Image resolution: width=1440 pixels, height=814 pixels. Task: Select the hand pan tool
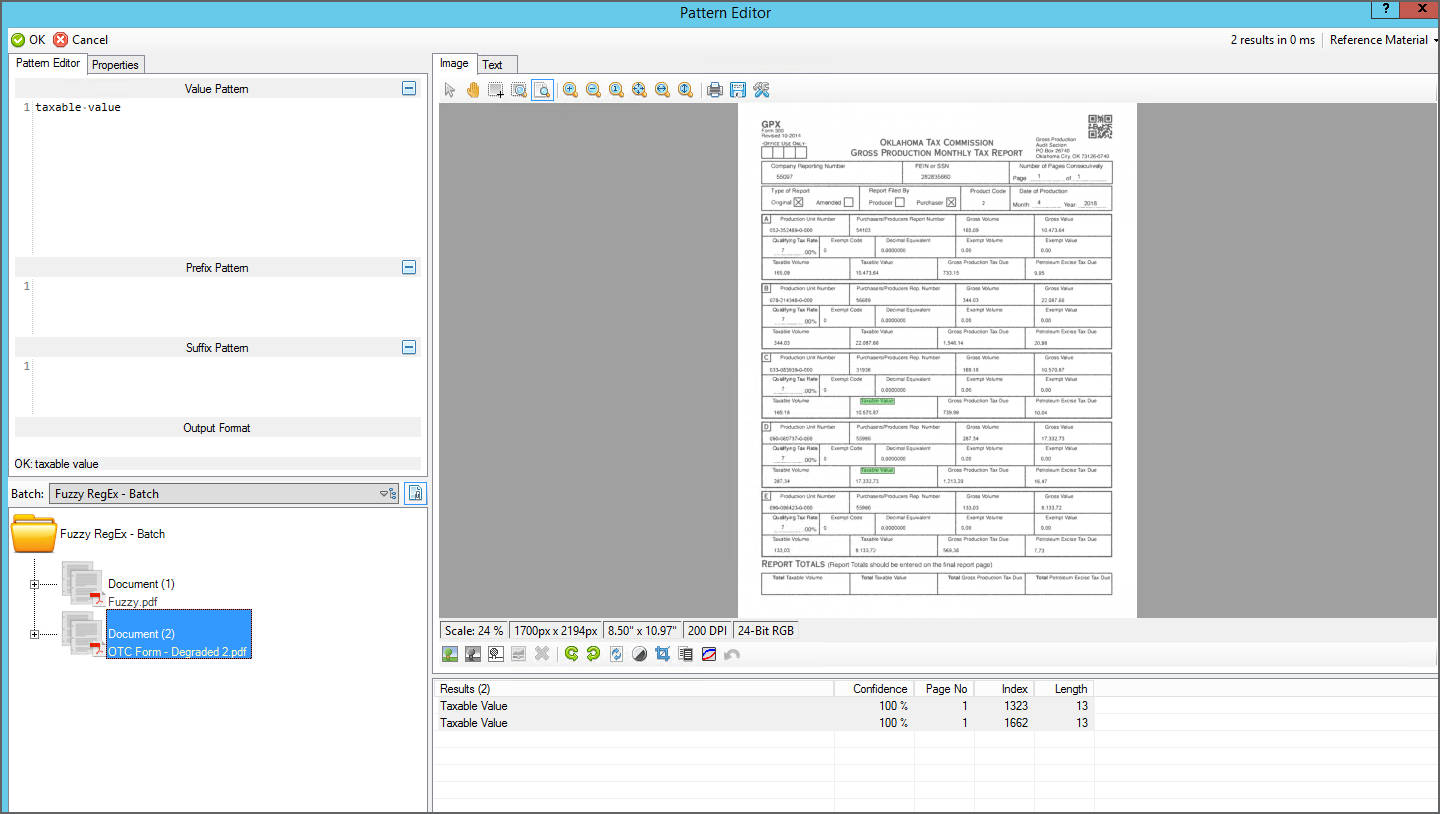(x=472, y=90)
